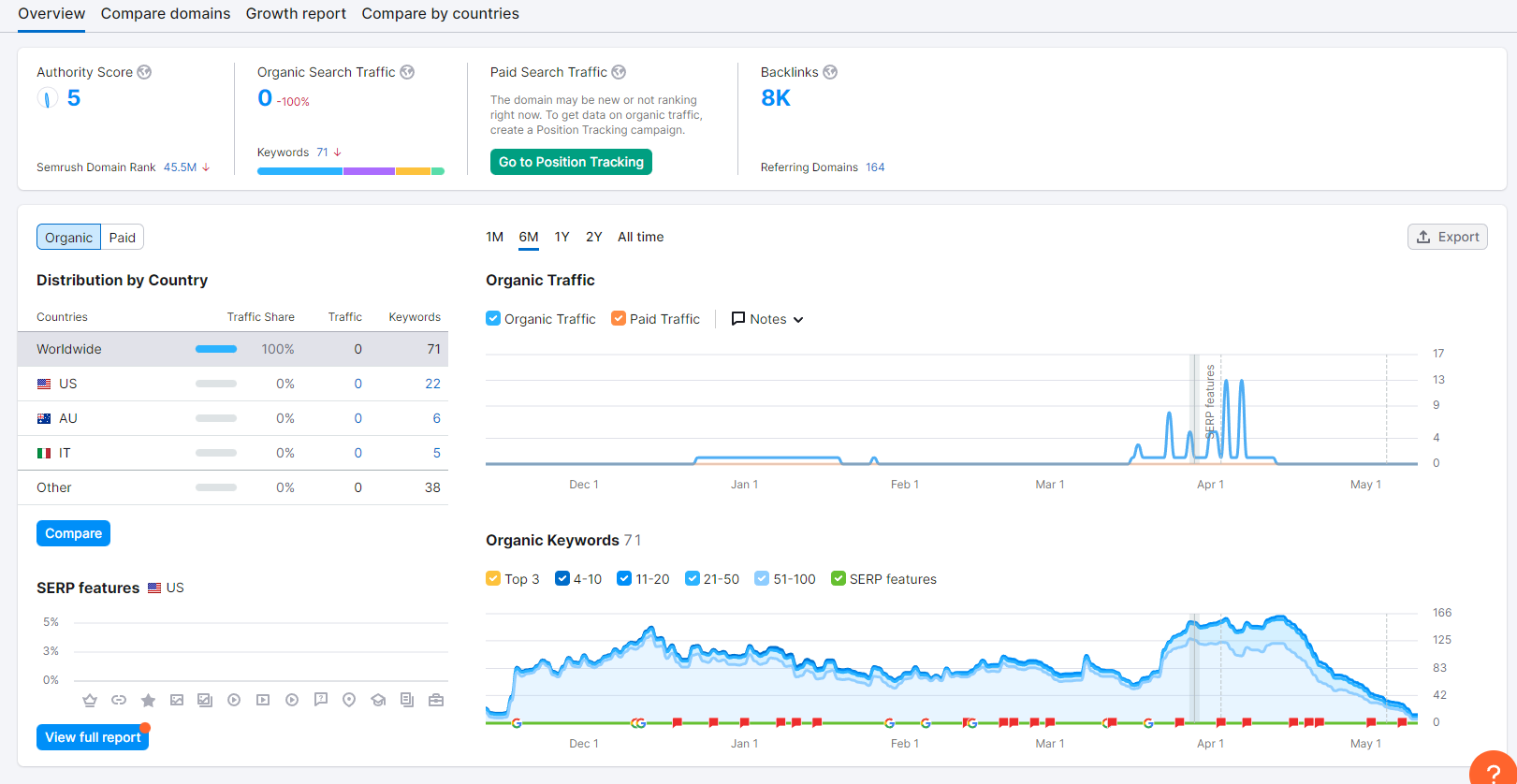The image size is (1517, 784).
Task: Uncheck the Top 3 keywords checkbox
Action: coord(493,578)
